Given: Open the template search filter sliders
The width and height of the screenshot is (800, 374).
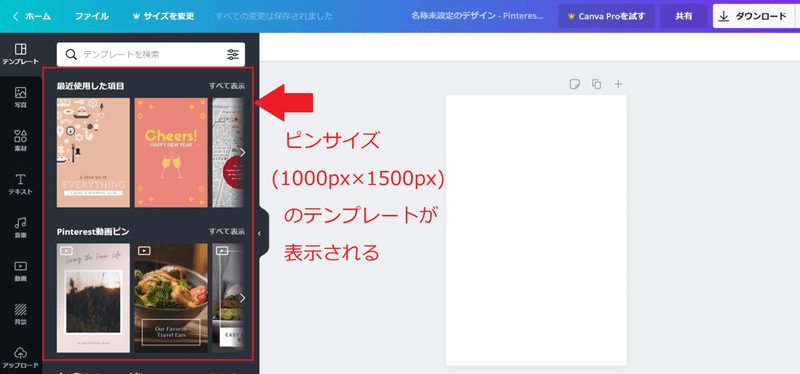Looking at the screenshot, I should pyautogui.click(x=233, y=55).
